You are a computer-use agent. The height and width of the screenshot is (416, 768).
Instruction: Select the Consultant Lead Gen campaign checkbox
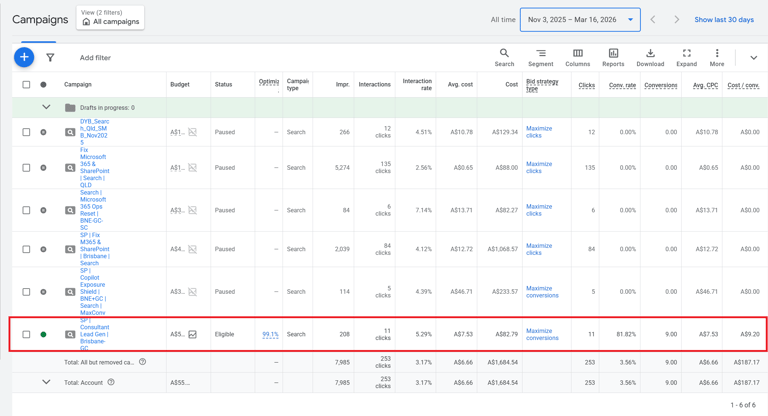[x=27, y=335]
